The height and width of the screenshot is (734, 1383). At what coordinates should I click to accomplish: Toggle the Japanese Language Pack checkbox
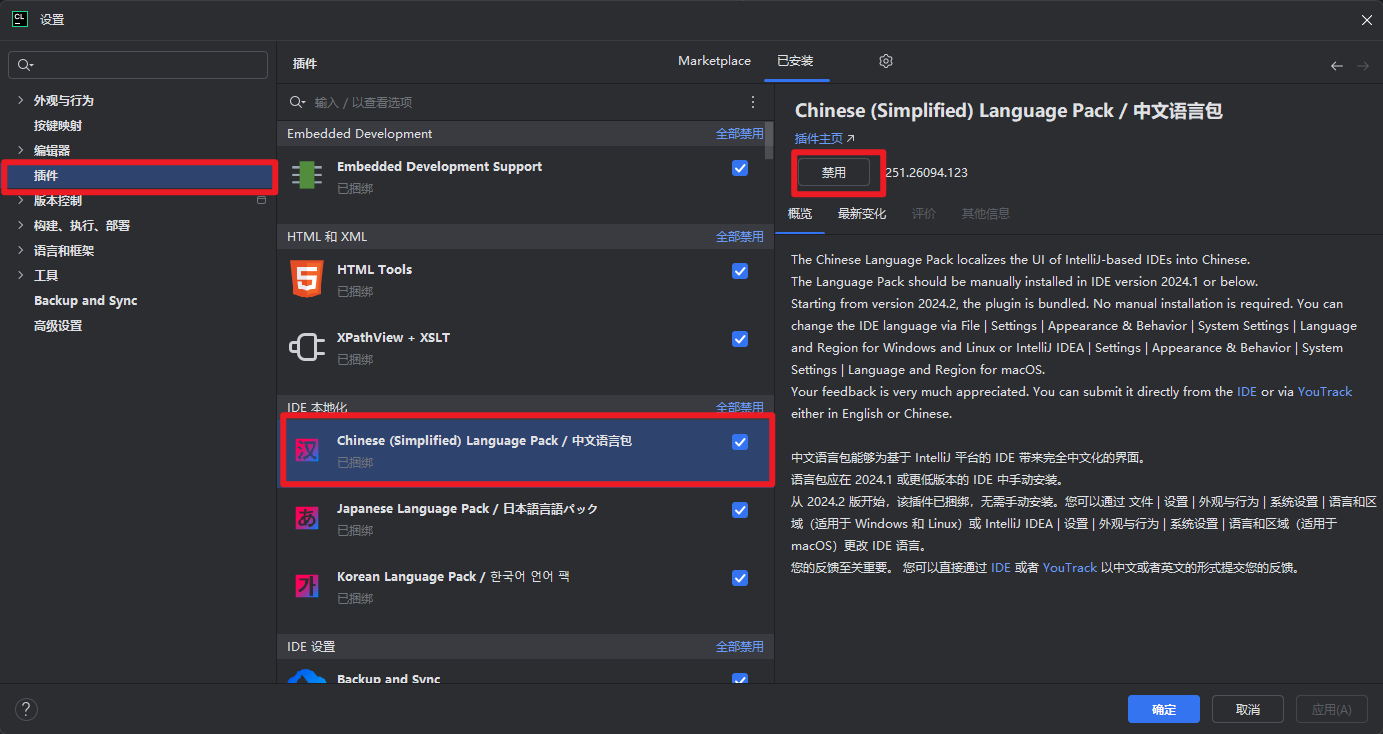click(x=740, y=510)
